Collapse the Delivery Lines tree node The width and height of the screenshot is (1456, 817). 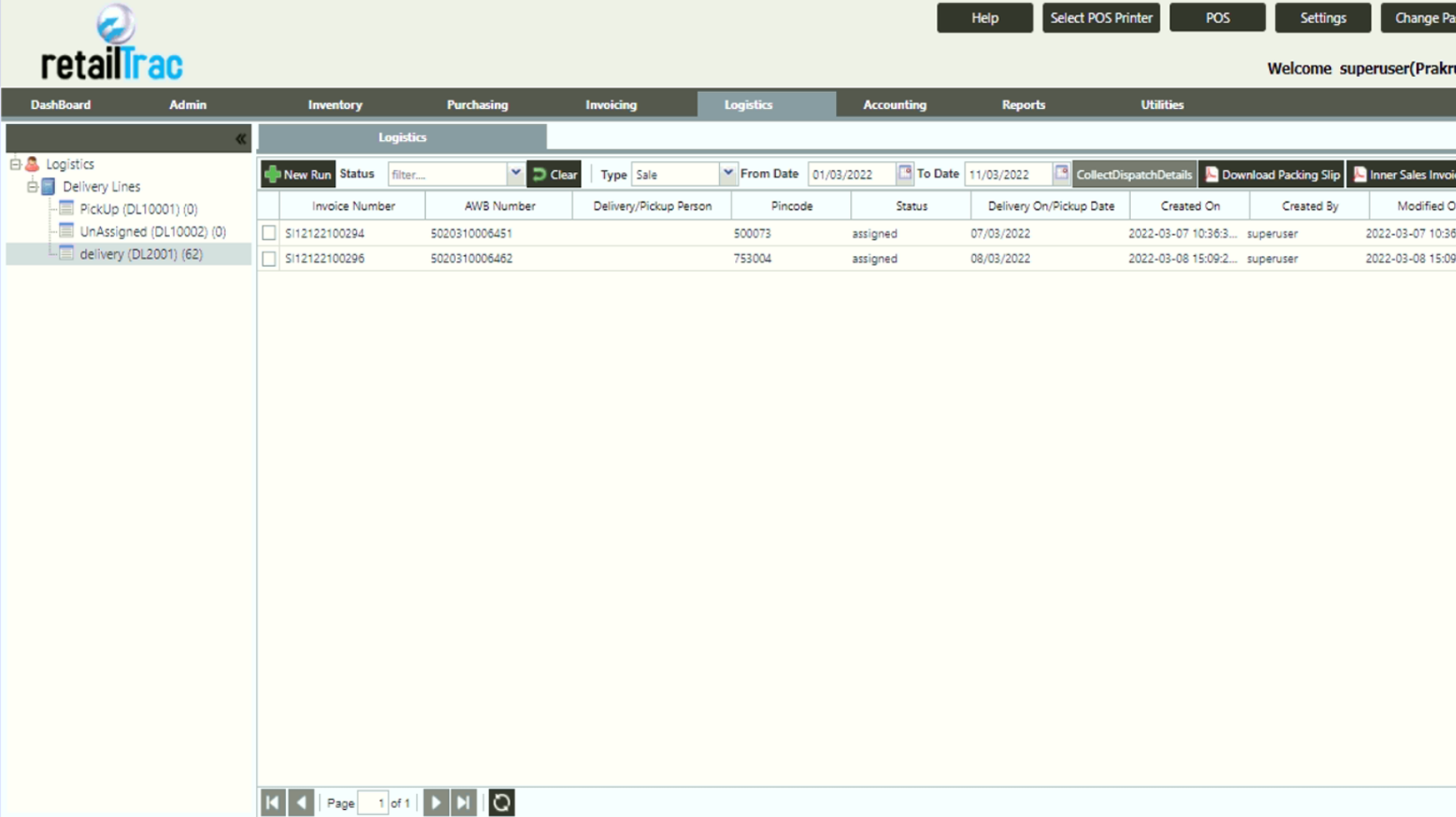(32, 187)
